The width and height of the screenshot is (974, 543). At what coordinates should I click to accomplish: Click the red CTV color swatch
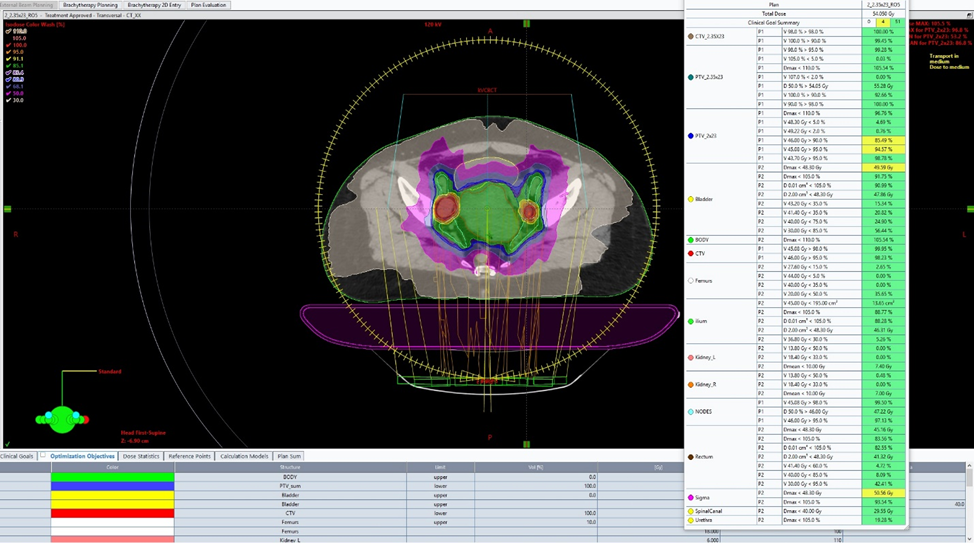[112, 513]
